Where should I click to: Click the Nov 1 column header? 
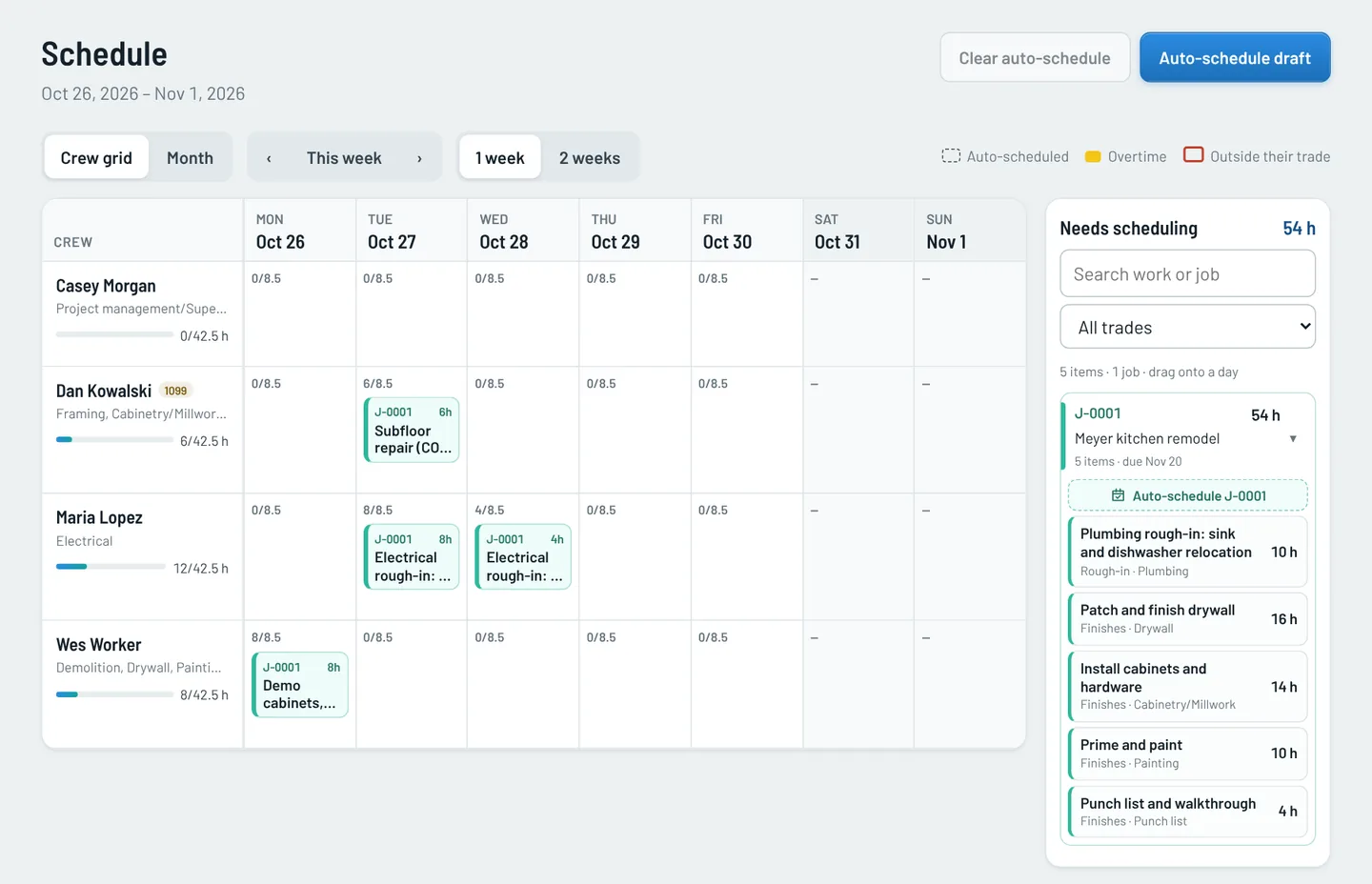pos(970,231)
